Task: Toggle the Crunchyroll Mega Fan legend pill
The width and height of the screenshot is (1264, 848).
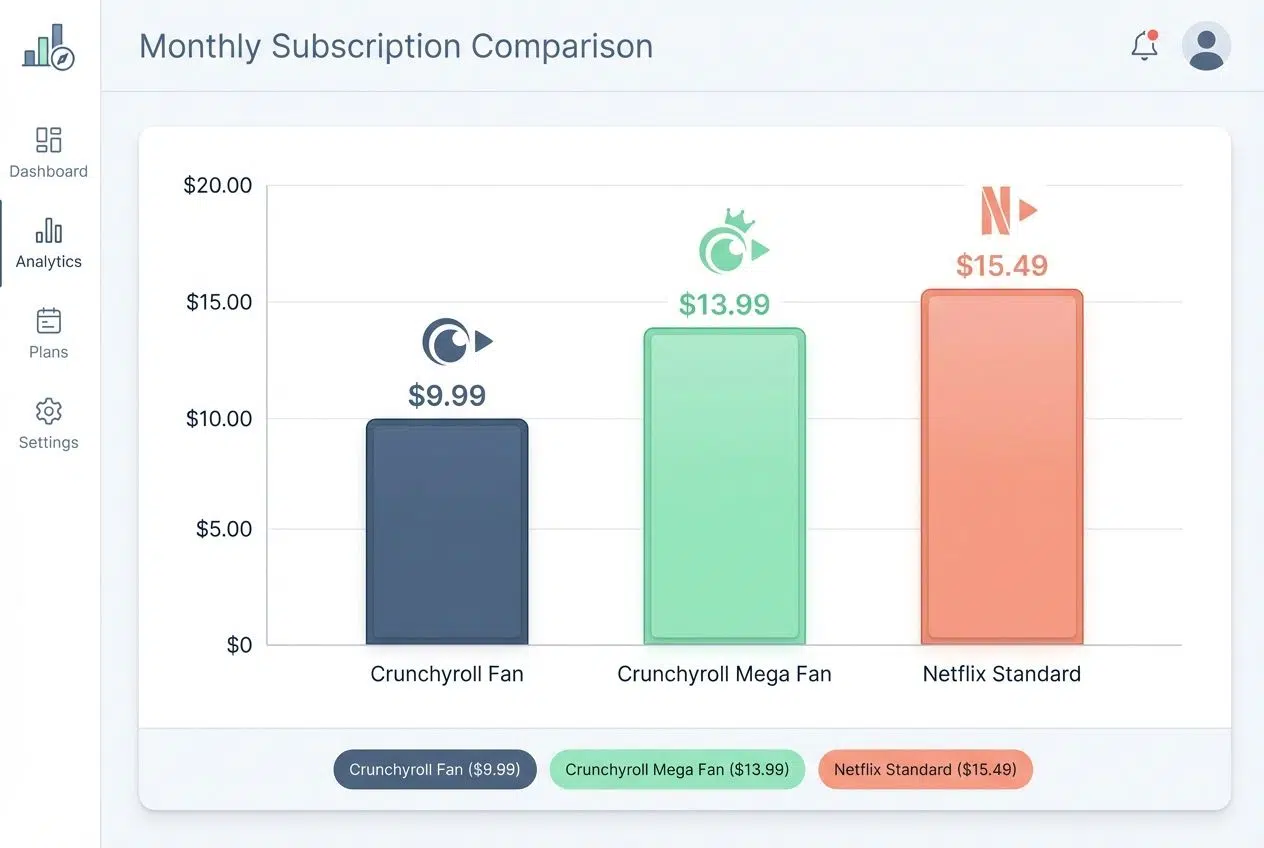Action: (677, 769)
